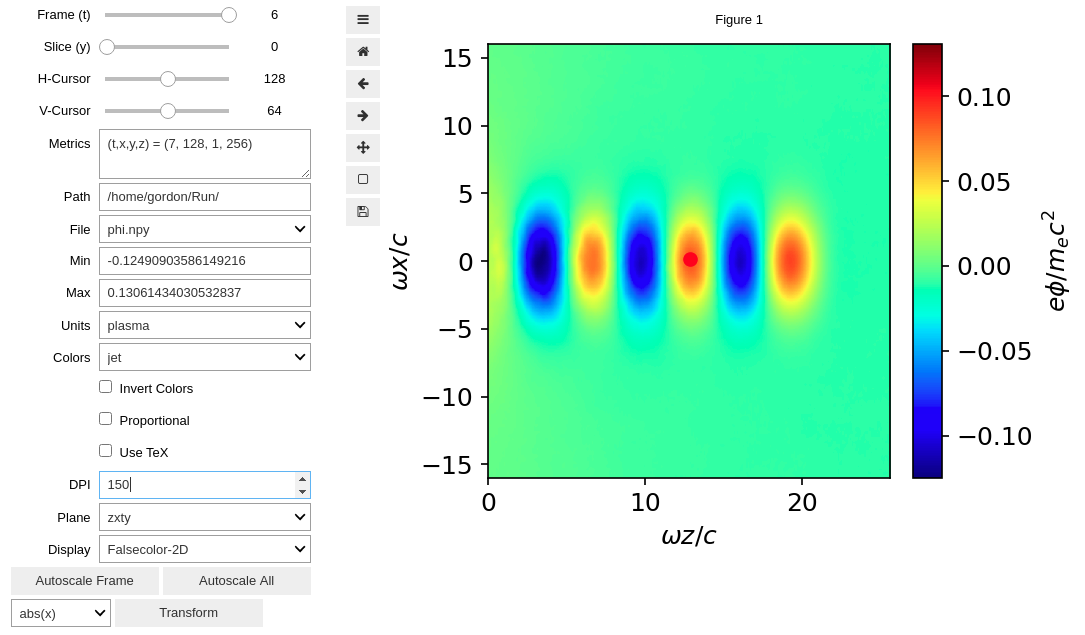Click the Min value input field

point(205,261)
